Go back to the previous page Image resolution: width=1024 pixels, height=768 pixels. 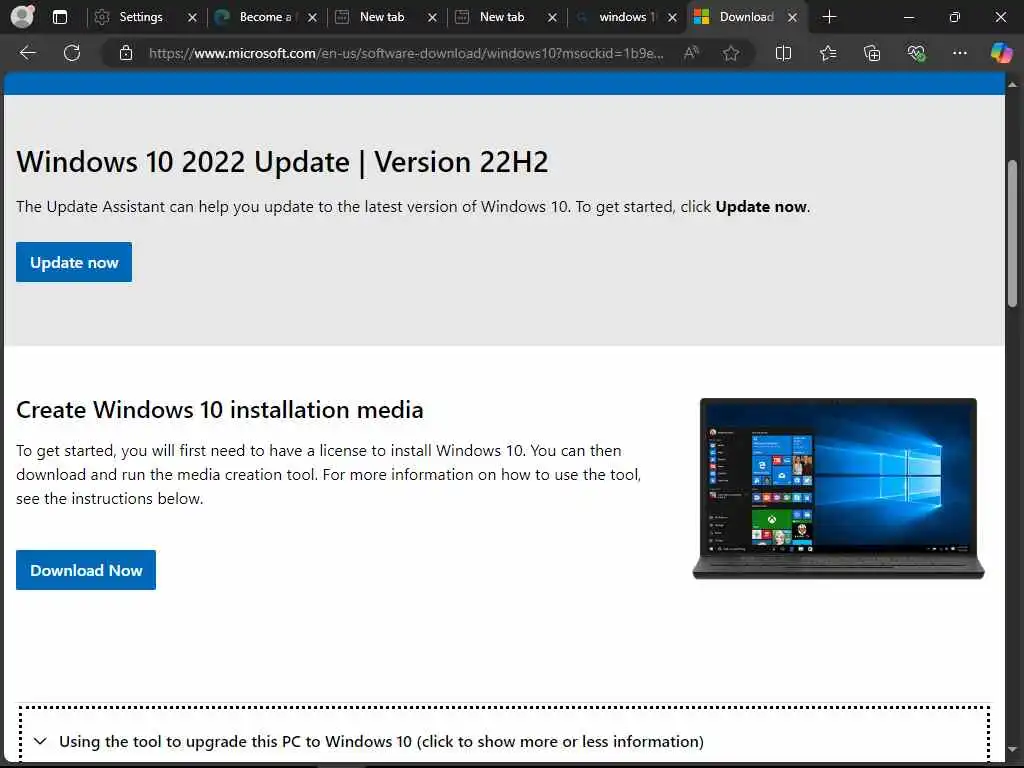(x=27, y=53)
